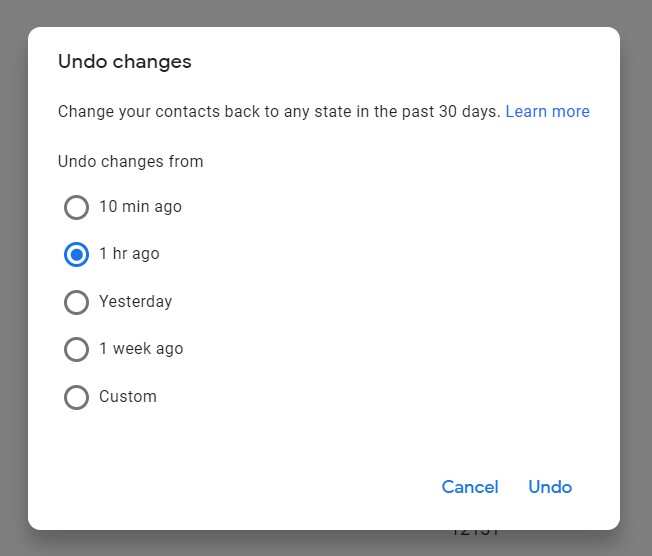
Task: Click the '1 week ago' text label
Action: click(x=141, y=348)
